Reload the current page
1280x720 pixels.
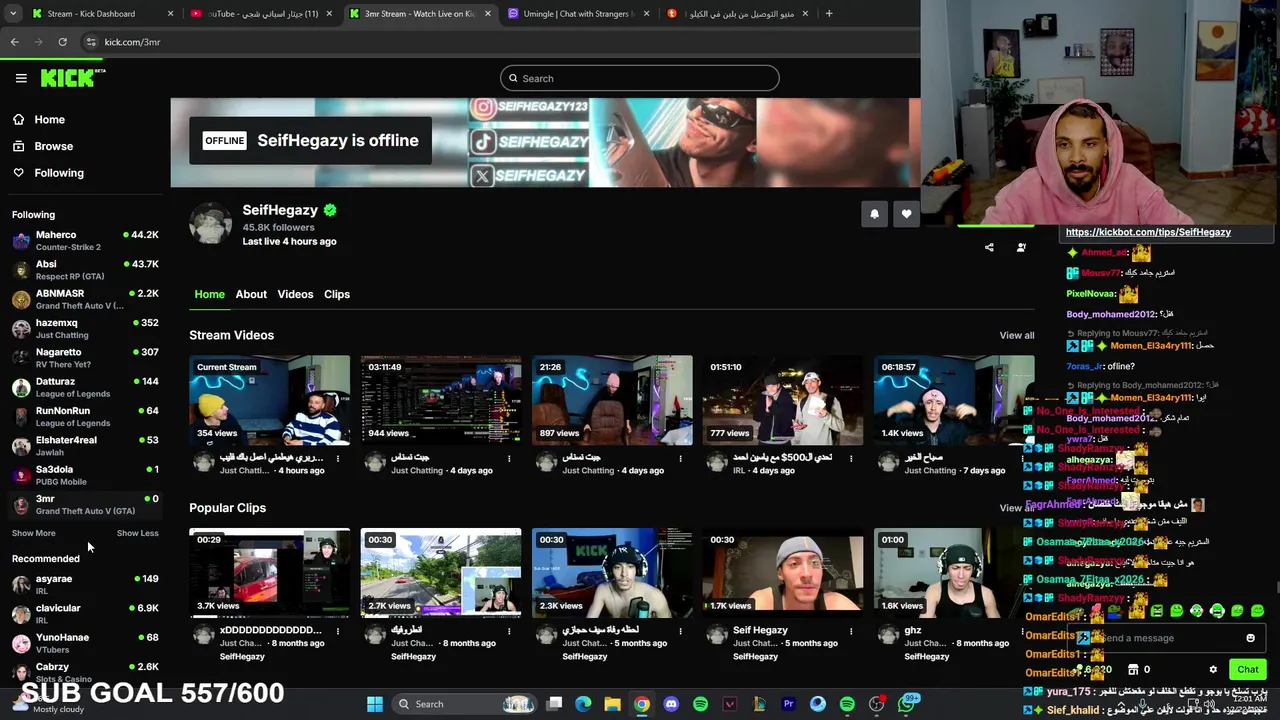click(x=62, y=42)
